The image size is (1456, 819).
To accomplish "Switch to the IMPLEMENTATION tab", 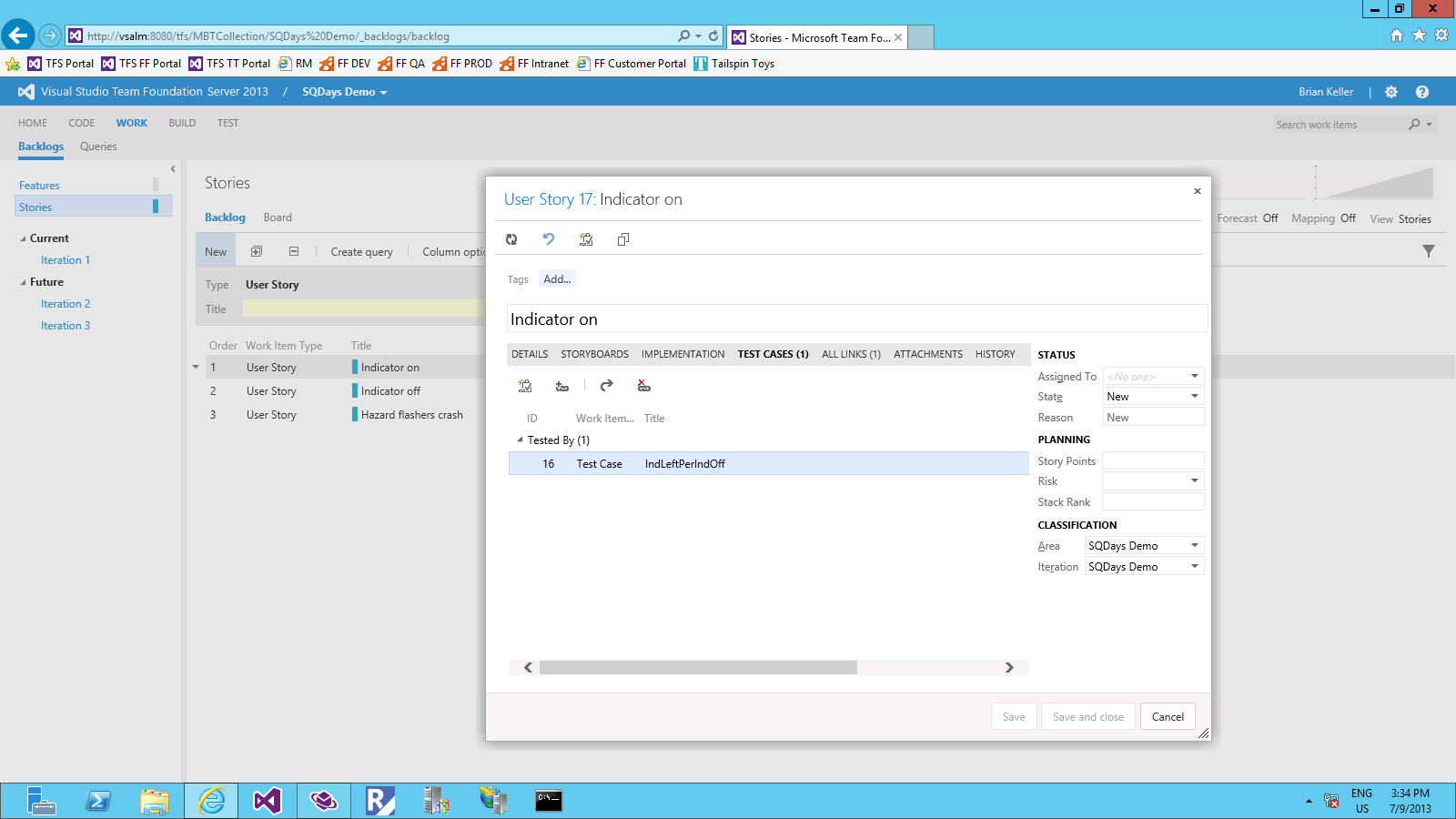I will point(682,354).
